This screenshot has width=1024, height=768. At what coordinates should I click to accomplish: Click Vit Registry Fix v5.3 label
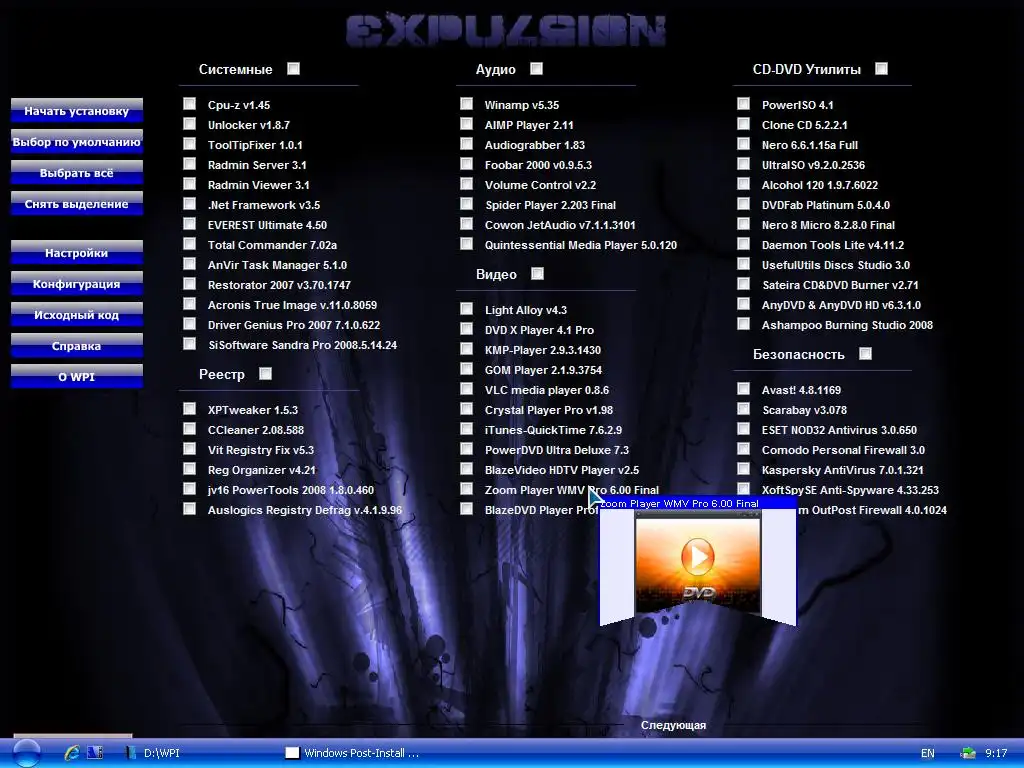pyautogui.click(x=261, y=450)
